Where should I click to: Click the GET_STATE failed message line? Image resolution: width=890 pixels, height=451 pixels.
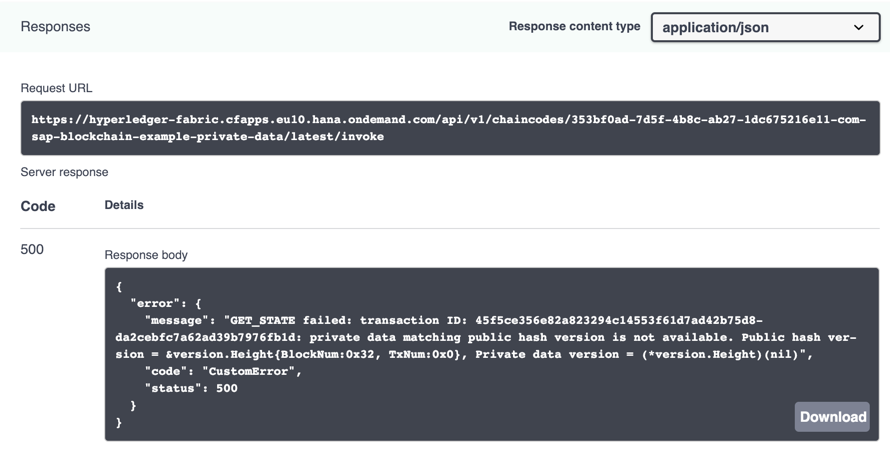click(x=454, y=321)
